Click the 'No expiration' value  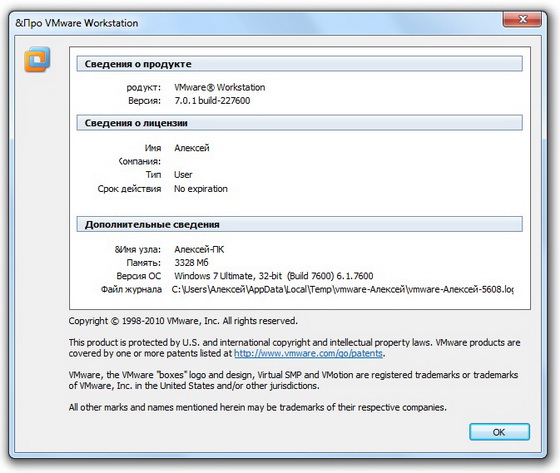[201, 189]
